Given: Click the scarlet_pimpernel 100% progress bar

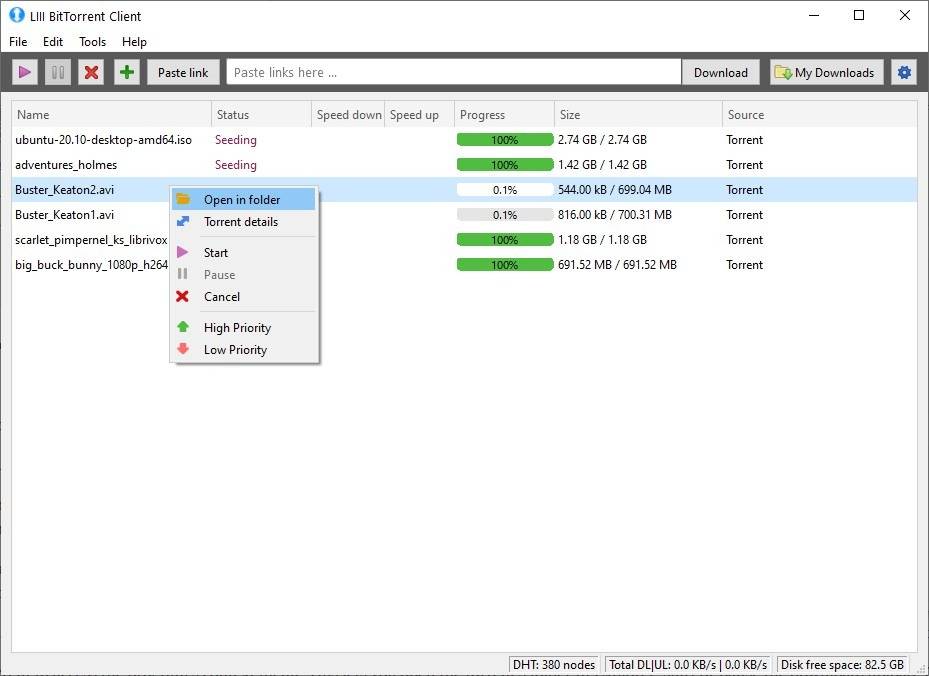Looking at the screenshot, I should click(x=505, y=239).
